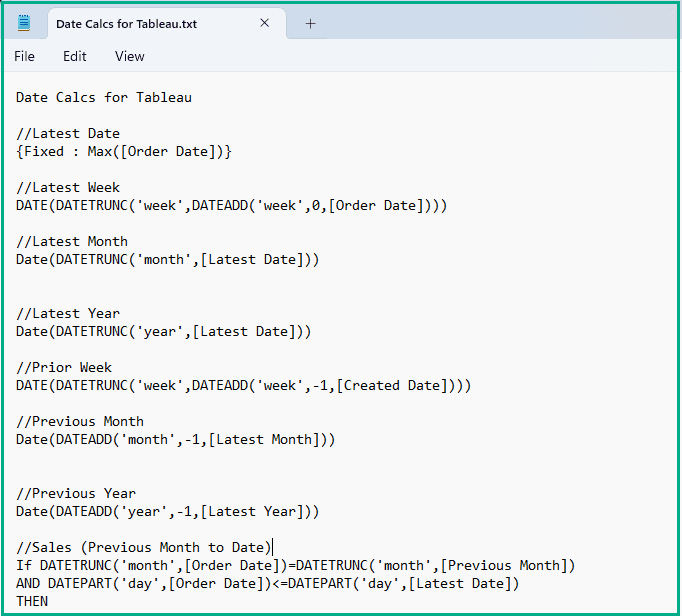Click the '{Fixed : Max([Order Date])}' line

click(124, 152)
